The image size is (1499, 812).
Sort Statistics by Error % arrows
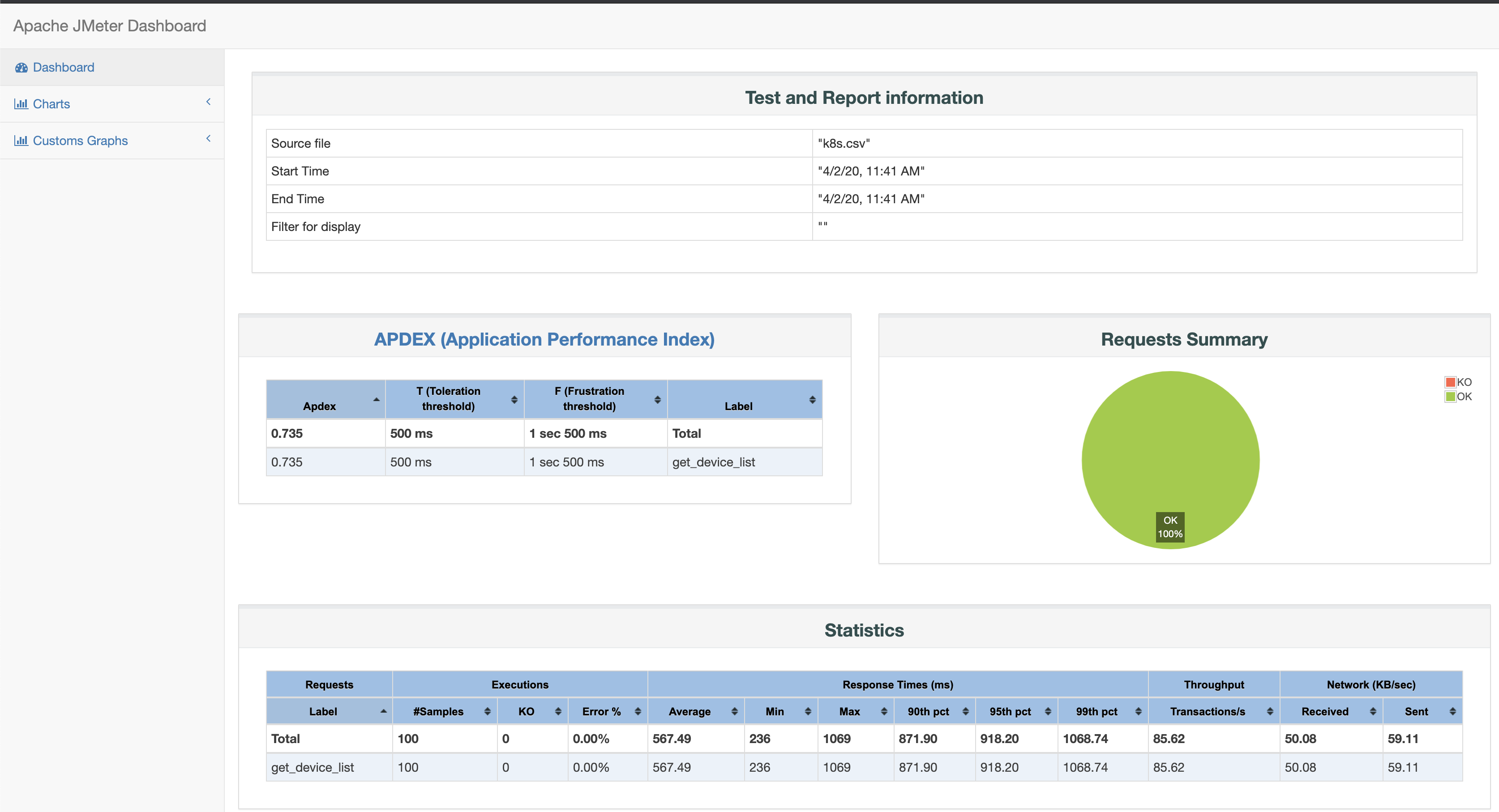click(x=638, y=711)
